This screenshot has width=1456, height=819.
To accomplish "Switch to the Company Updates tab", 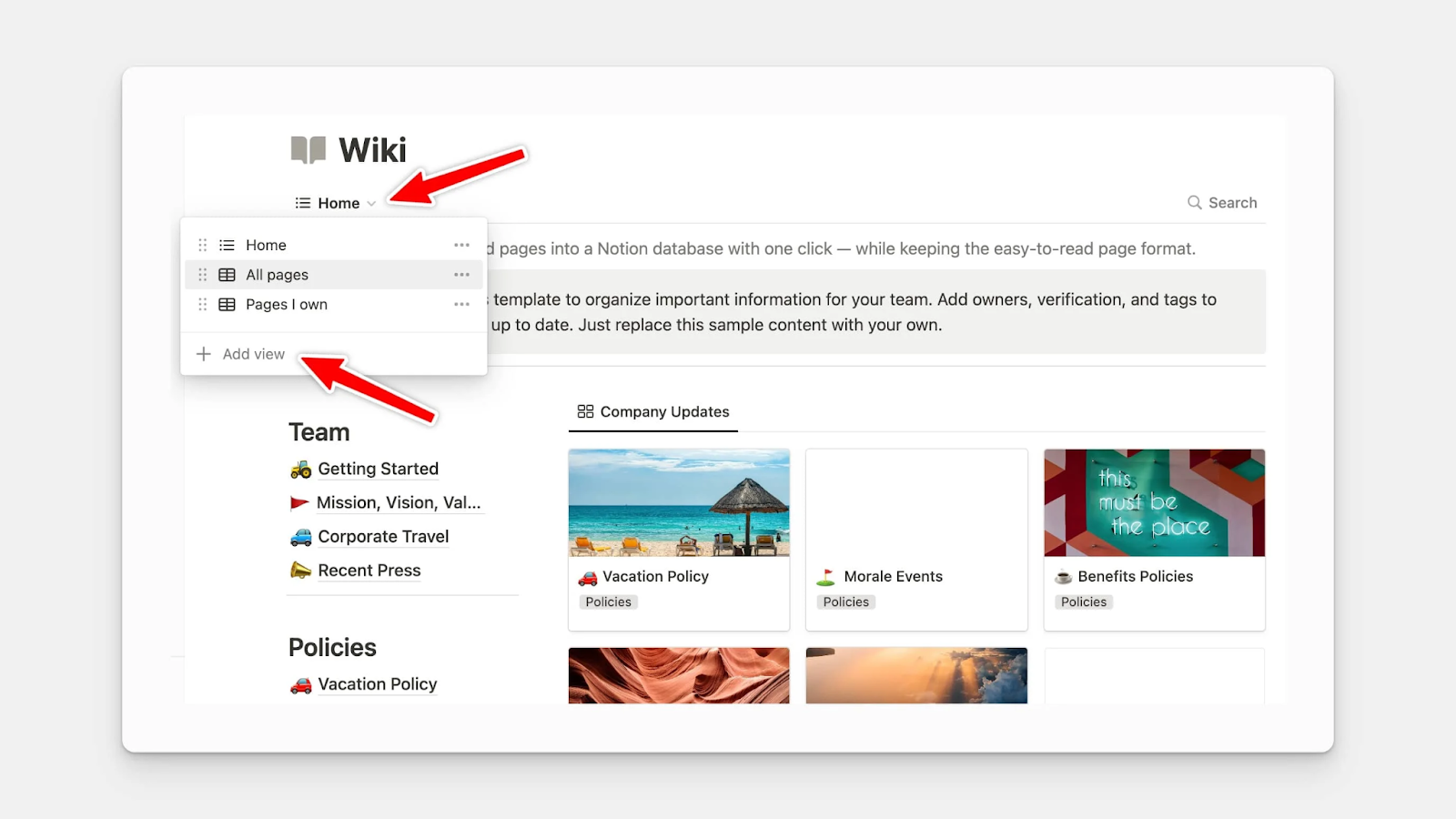I will [653, 412].
